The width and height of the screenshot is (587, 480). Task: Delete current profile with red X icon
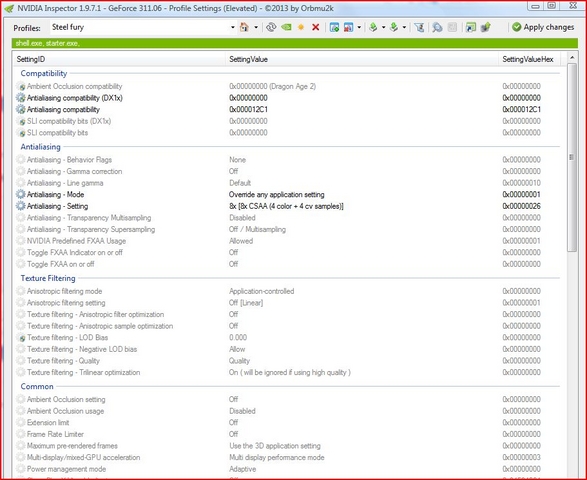(316, 27)
